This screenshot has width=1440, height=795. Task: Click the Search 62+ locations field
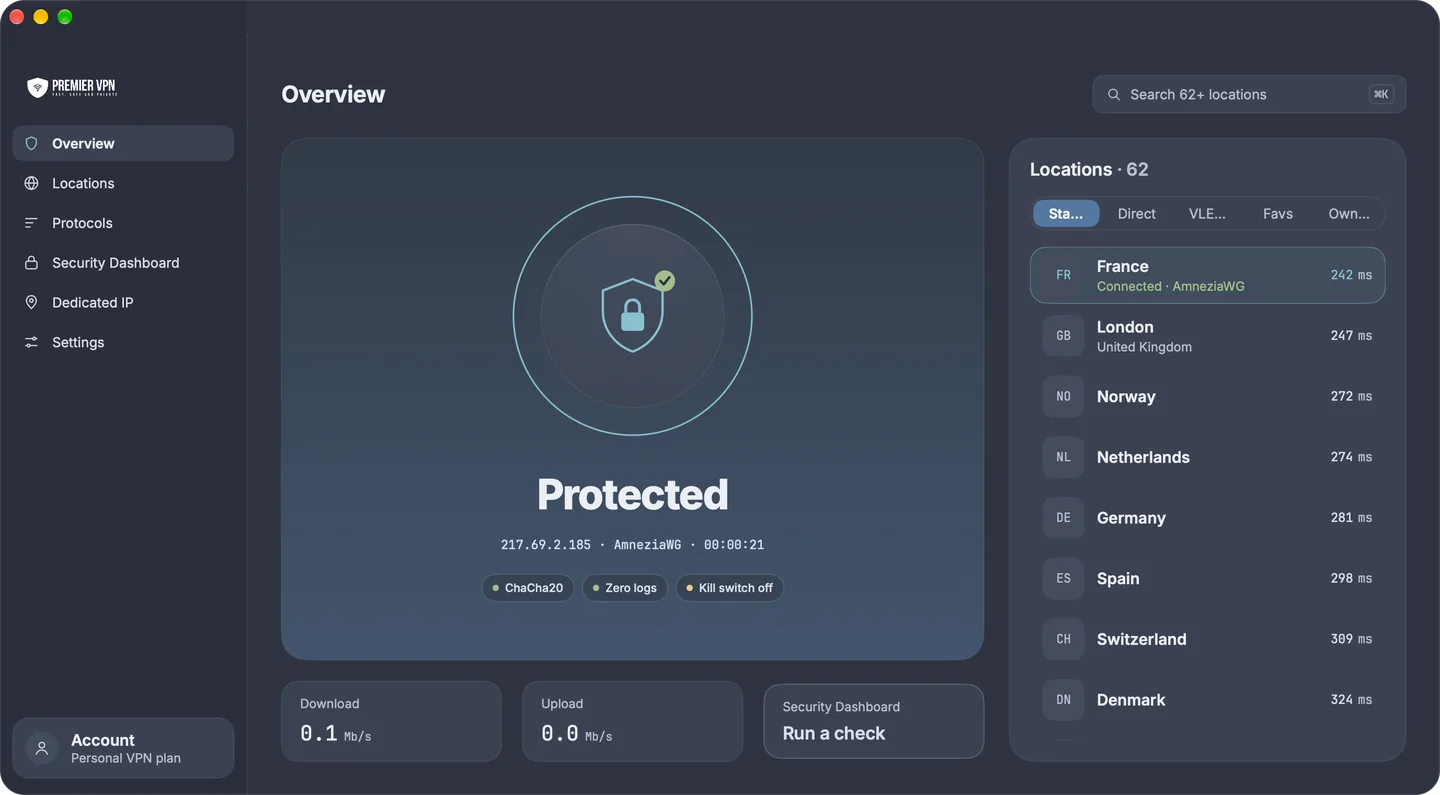click(1249, 94)
